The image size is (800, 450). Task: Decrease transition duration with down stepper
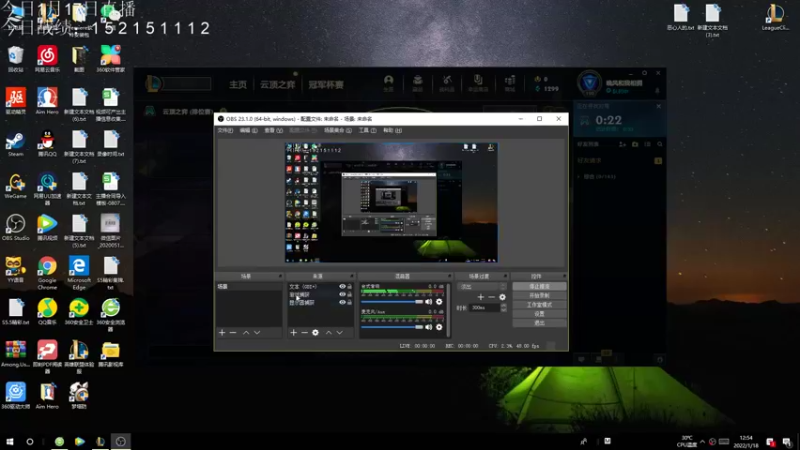[504, 310]
